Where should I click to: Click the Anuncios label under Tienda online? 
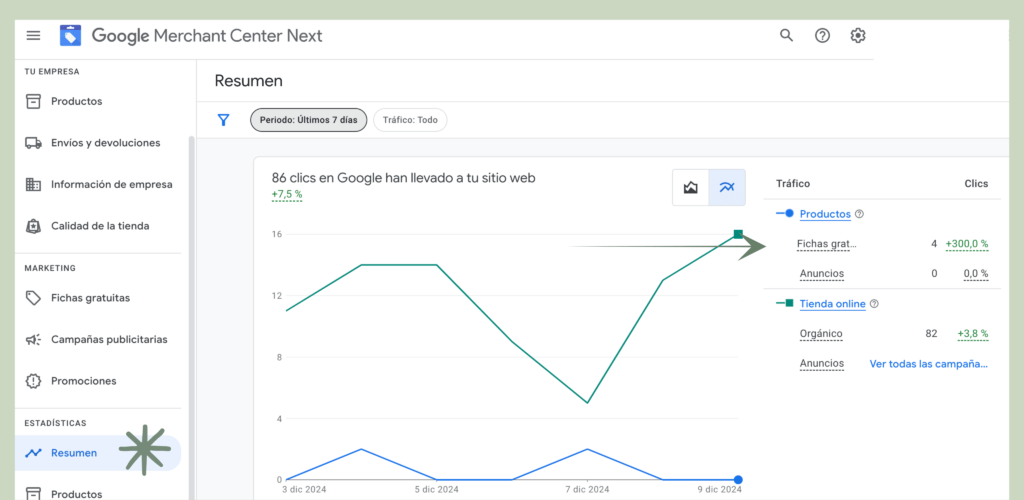[x=822, y=364]
